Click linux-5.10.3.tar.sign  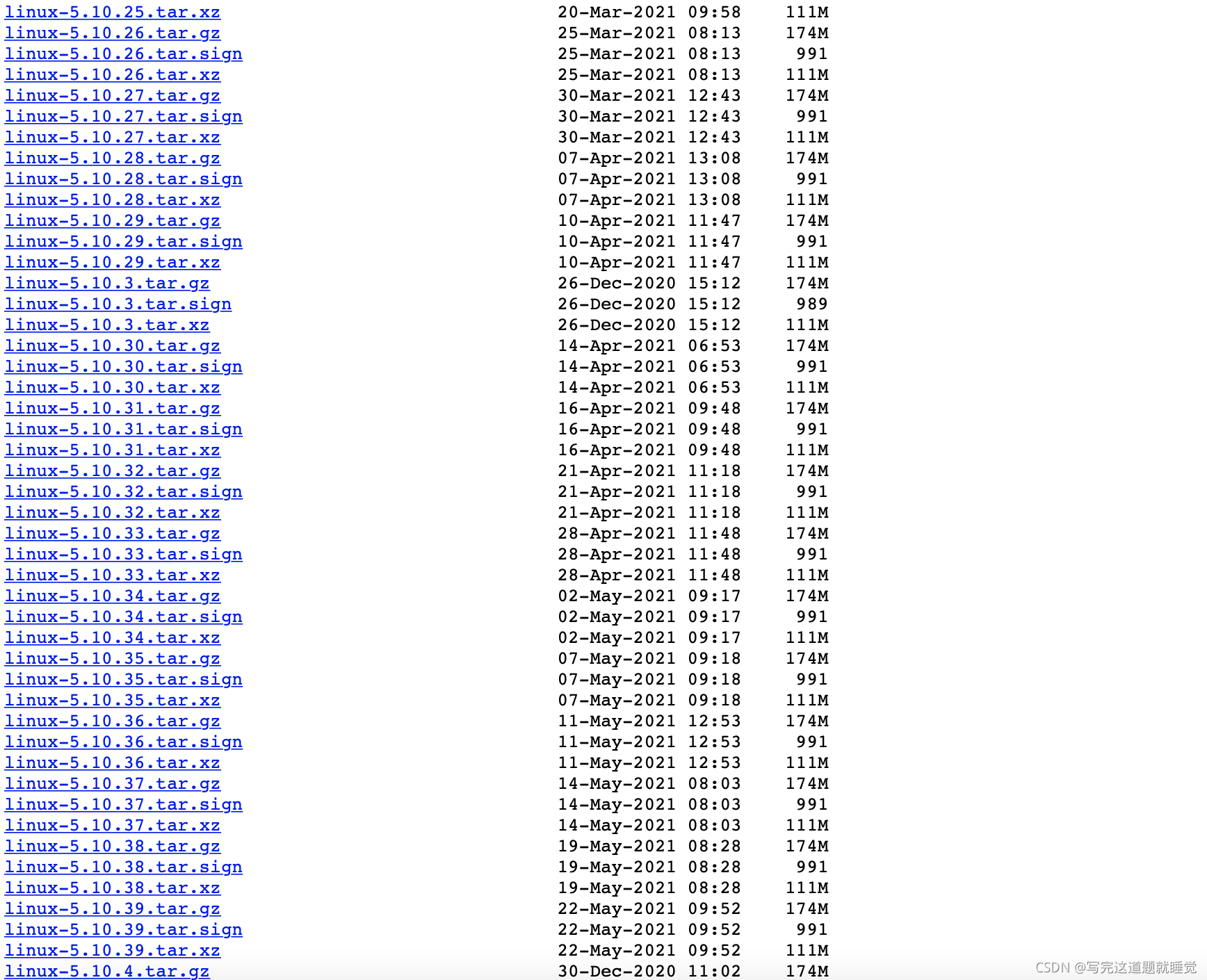[x=118, y=304]
